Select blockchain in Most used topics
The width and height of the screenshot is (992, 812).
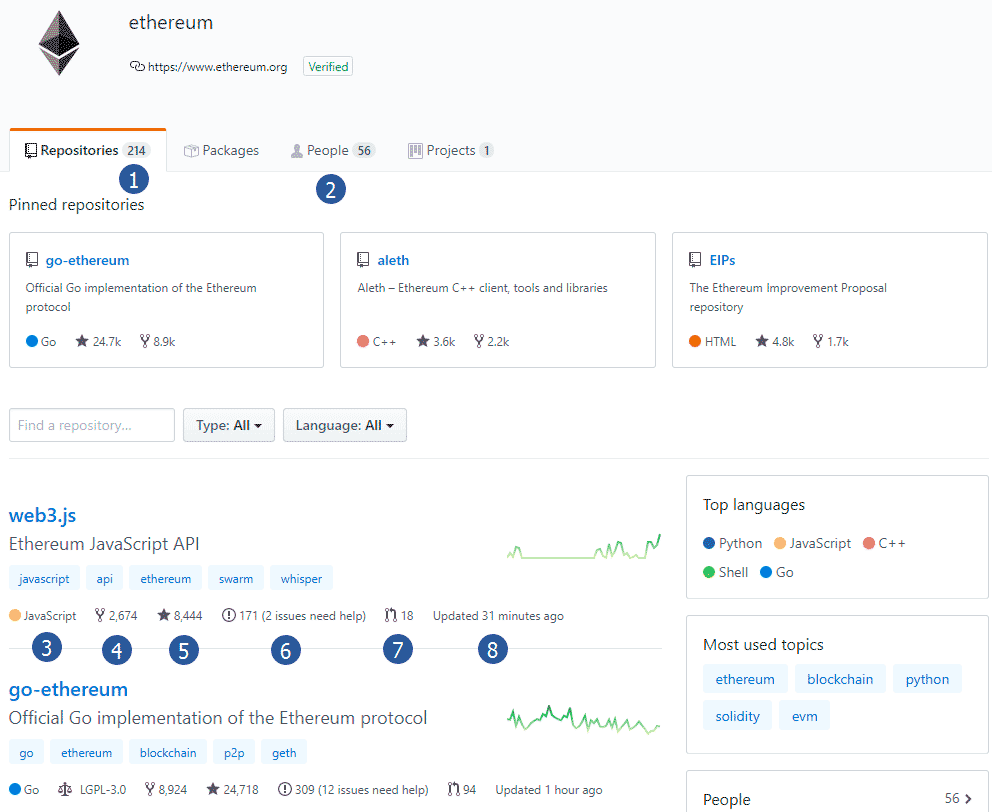[840, 679]
